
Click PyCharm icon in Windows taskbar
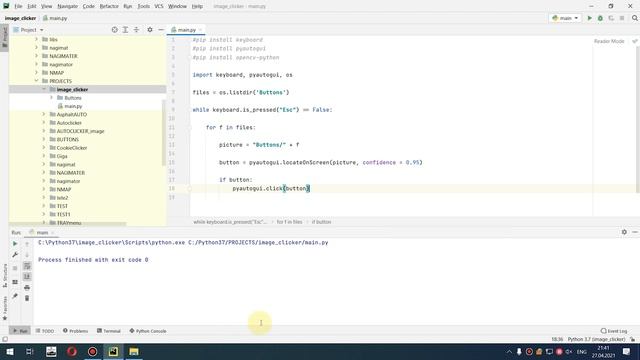113,351
